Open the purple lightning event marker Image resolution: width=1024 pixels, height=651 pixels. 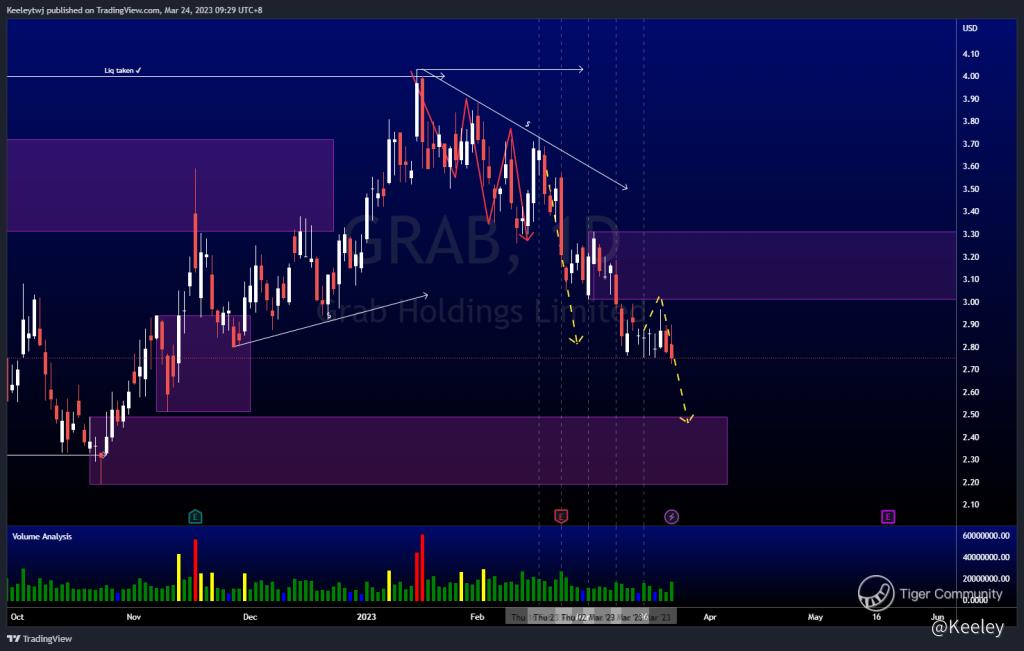[671, 517]
